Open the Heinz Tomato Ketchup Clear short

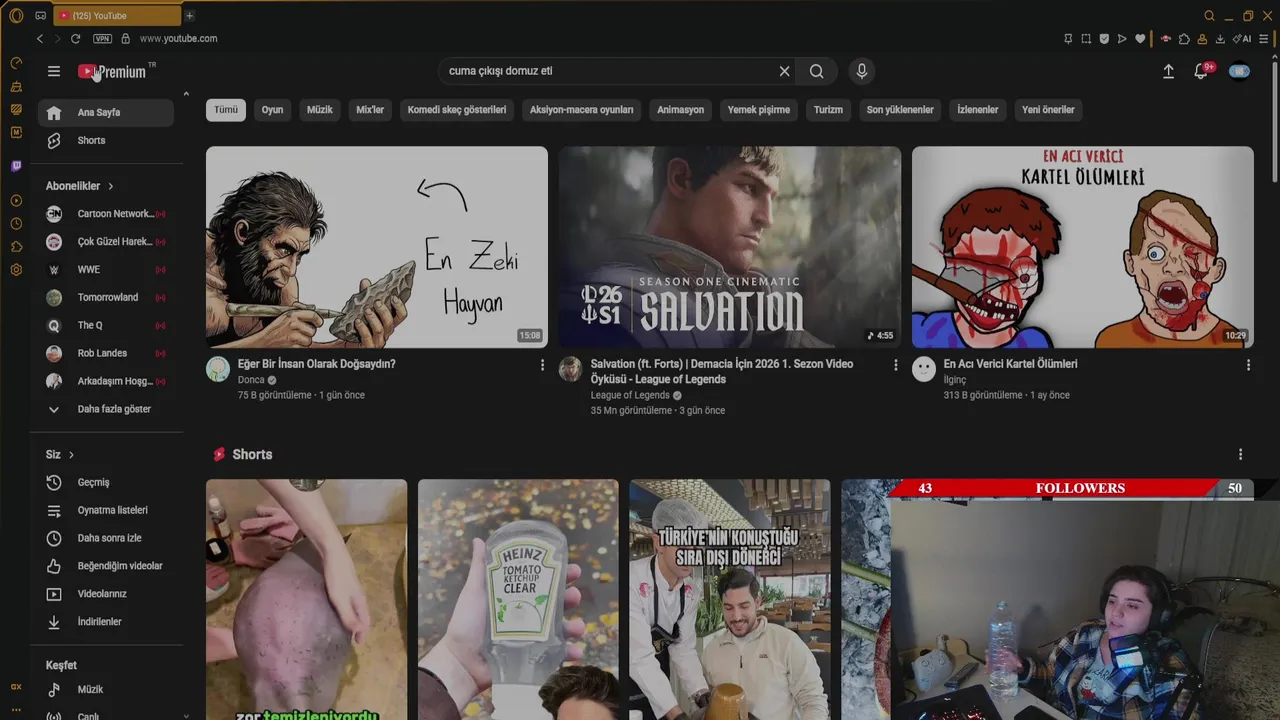[518, 600]
